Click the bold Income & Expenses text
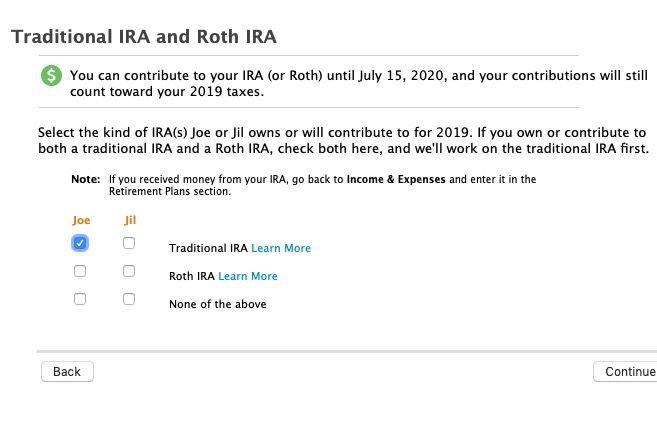Screen dimensions: 657x429 (396, 179)
